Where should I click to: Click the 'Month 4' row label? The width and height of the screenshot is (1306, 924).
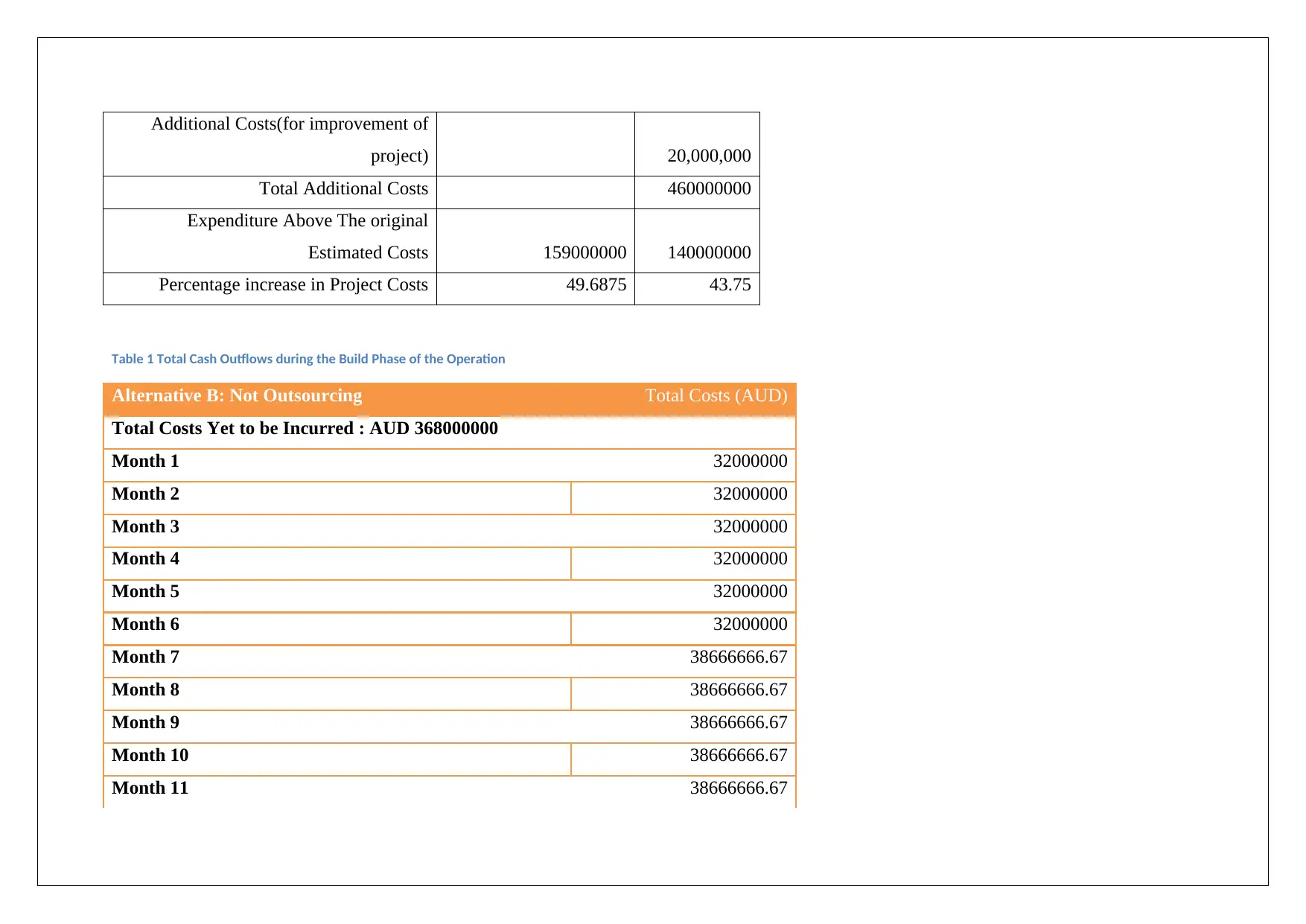pyautogui.click(x=145, y=558)
